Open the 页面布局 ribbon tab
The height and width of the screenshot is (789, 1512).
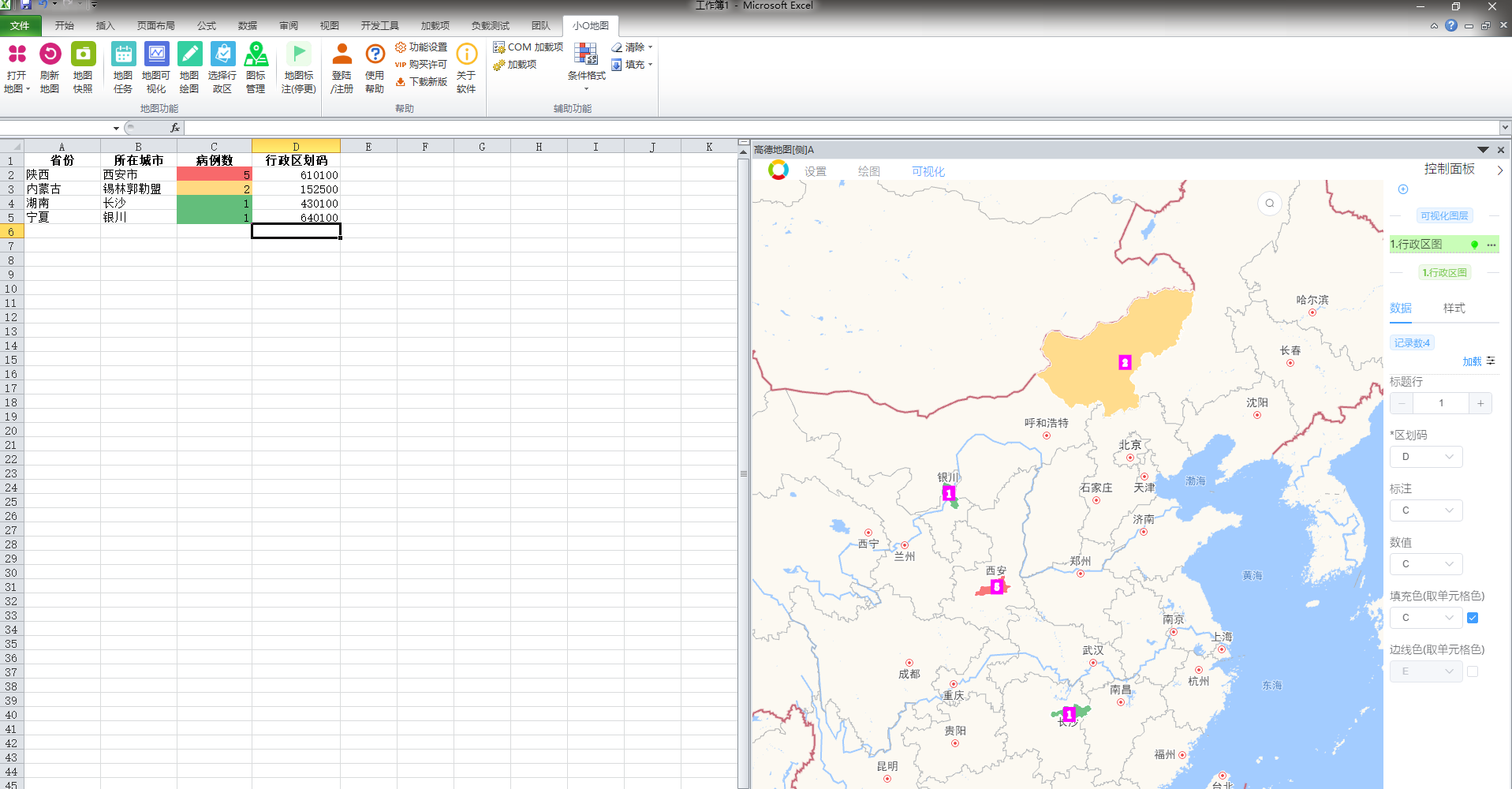pos(155,26)
